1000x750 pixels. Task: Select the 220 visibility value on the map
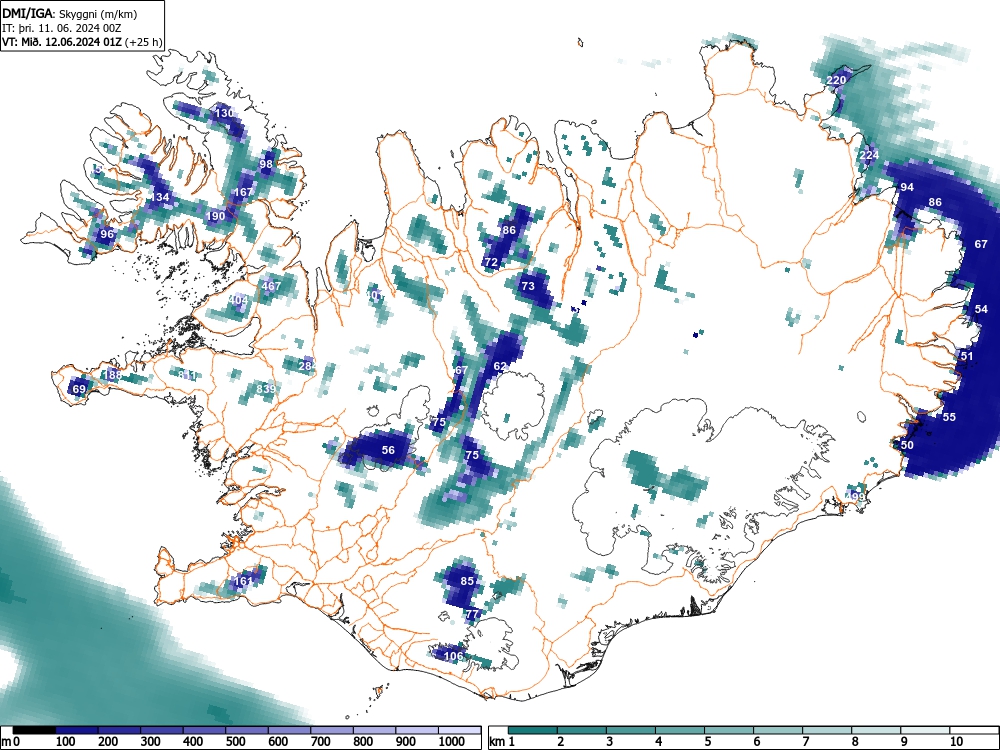(835, 80)
